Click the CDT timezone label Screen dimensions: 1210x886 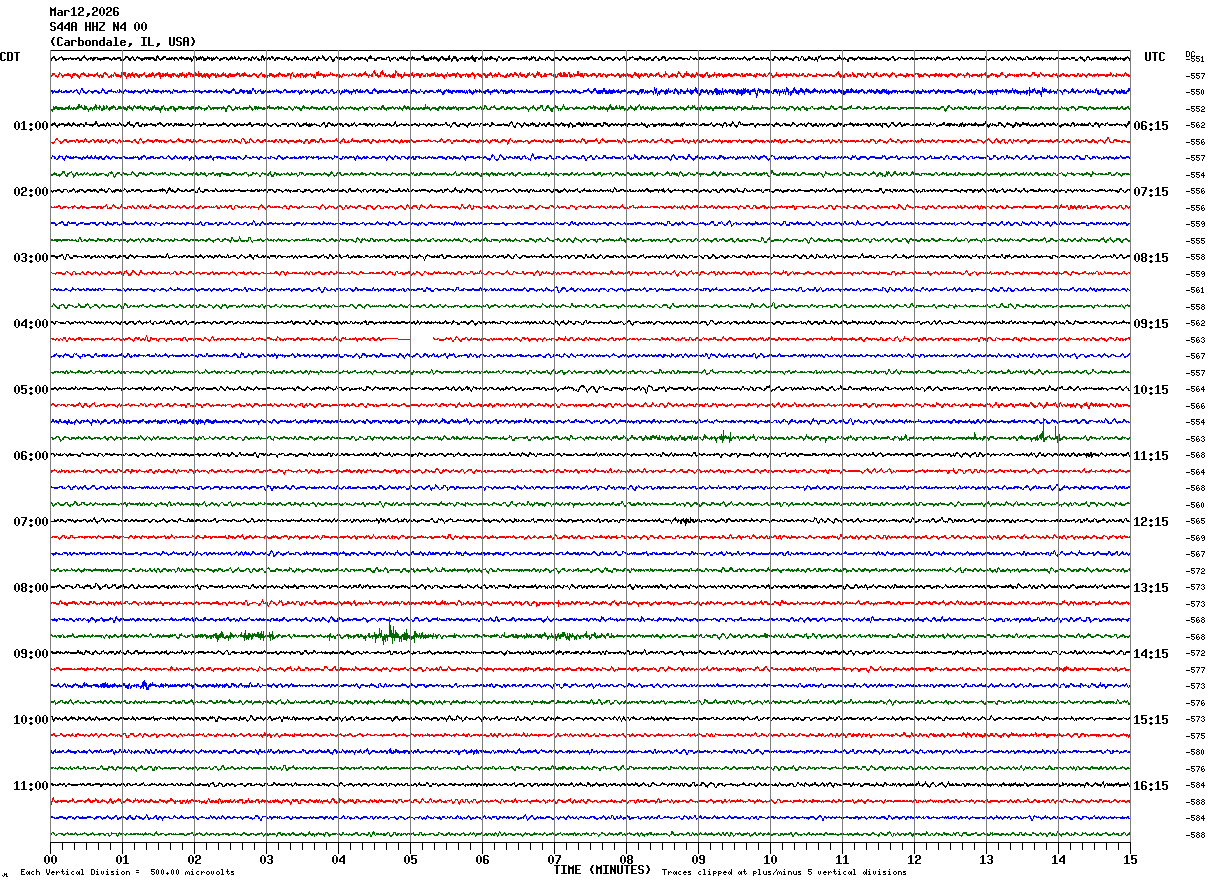[10, 57]
